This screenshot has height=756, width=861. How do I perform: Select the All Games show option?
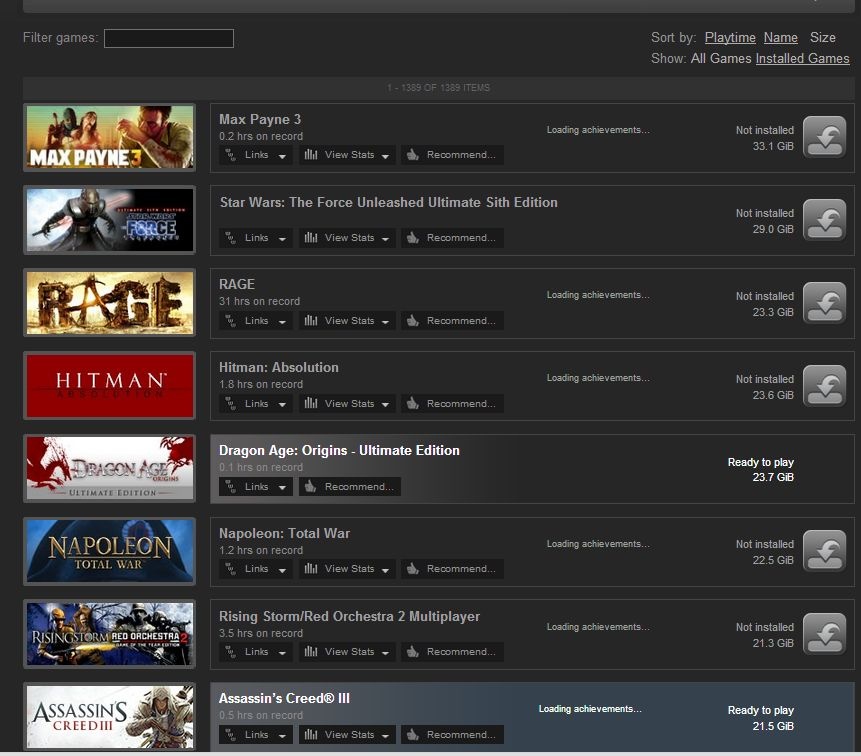point(721,58)
